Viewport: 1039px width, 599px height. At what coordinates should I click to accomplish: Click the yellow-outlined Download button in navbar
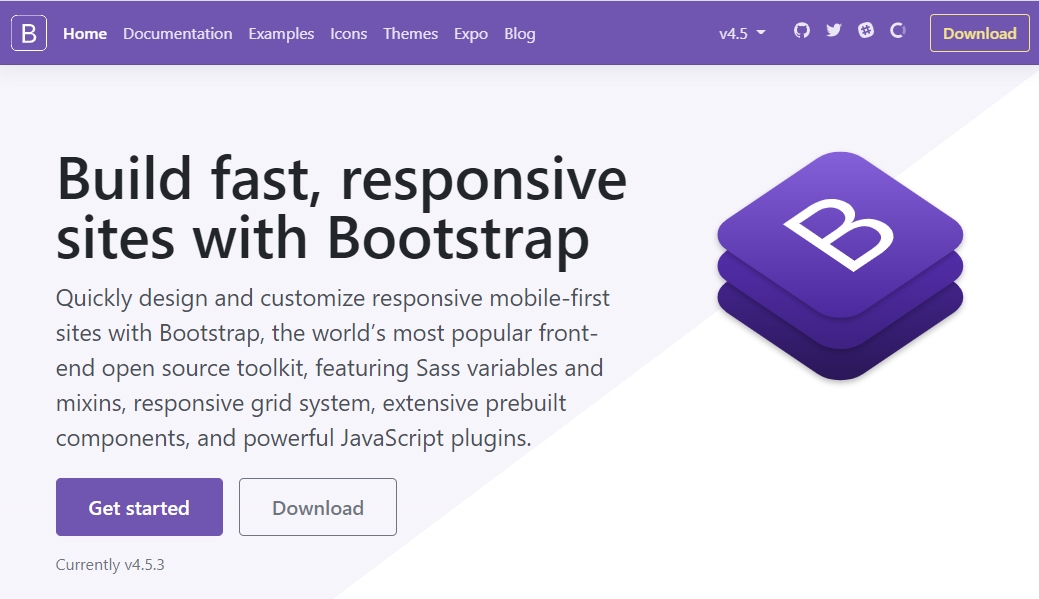[x=979, y=33]
